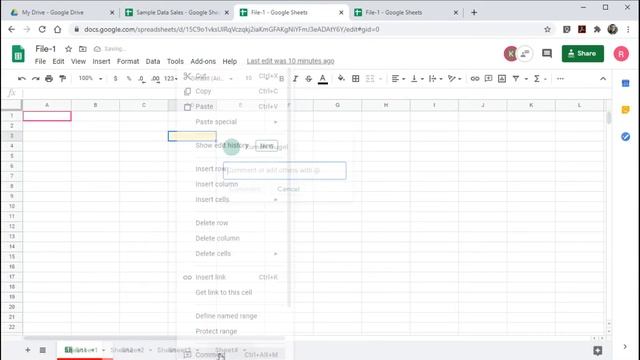Undo the last action in toolbar
This screenshot has height=360, width=640.
pyautogui.click(x=22, y=78)
